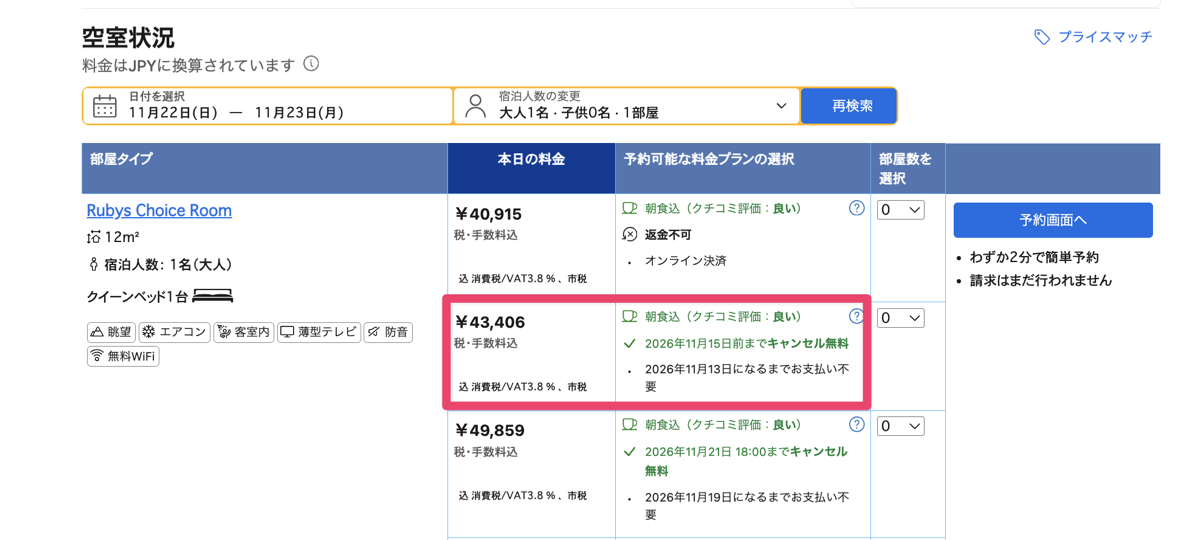Click the 予約画面へ reserve button

1053,220
